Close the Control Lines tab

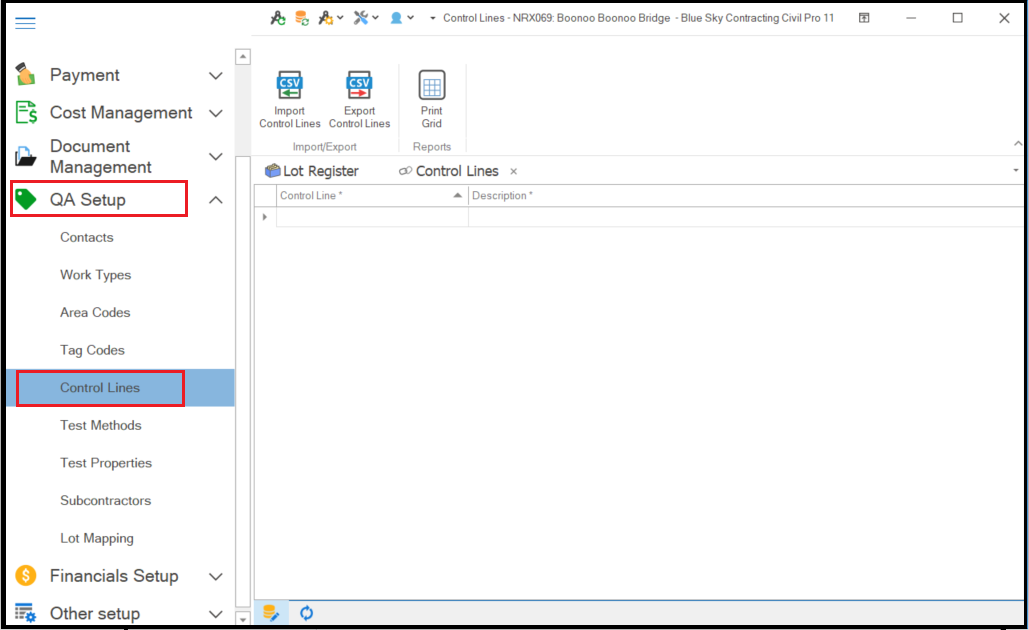click(x=514, y=171)
